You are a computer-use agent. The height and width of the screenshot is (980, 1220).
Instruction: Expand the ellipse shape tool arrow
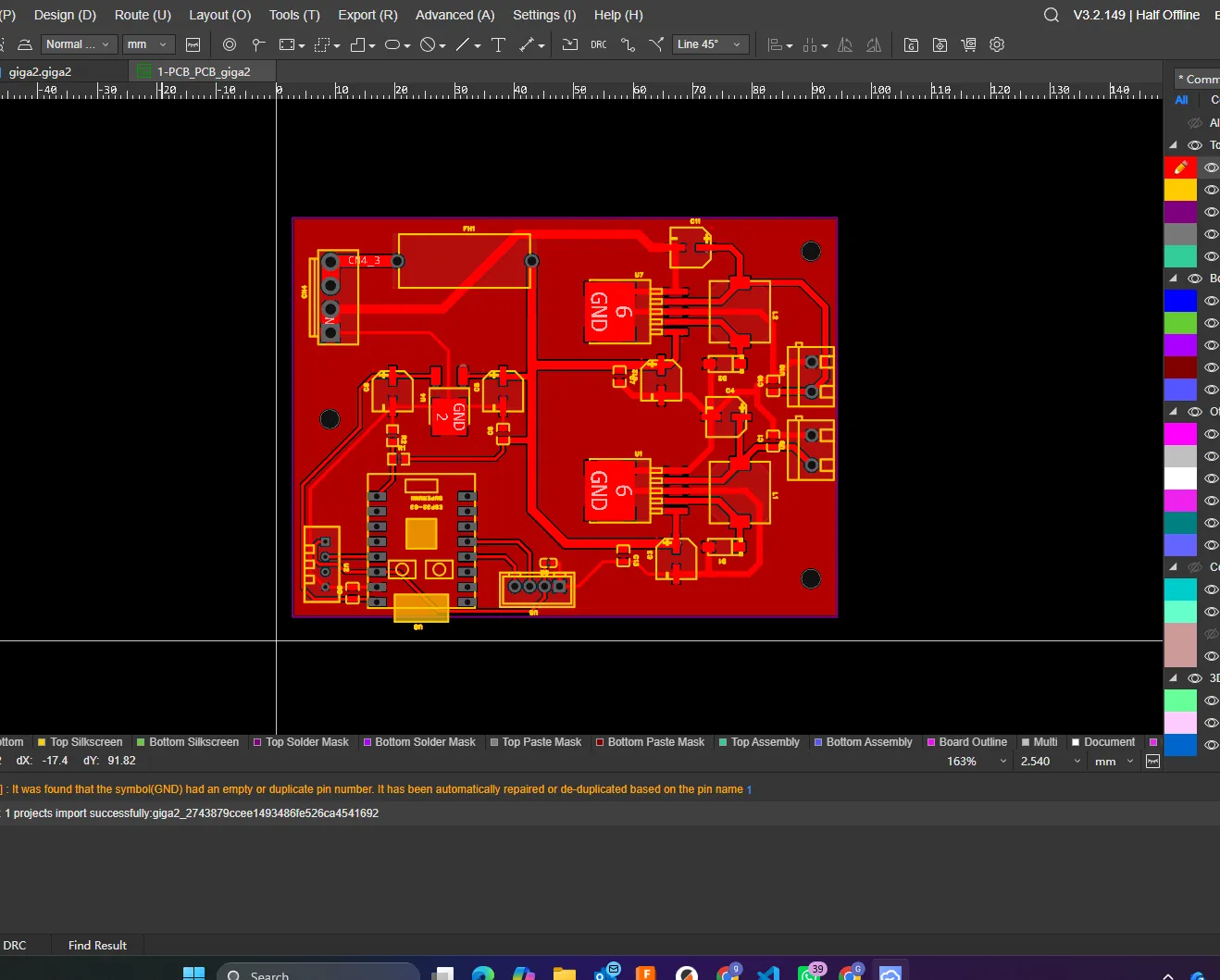407,45
